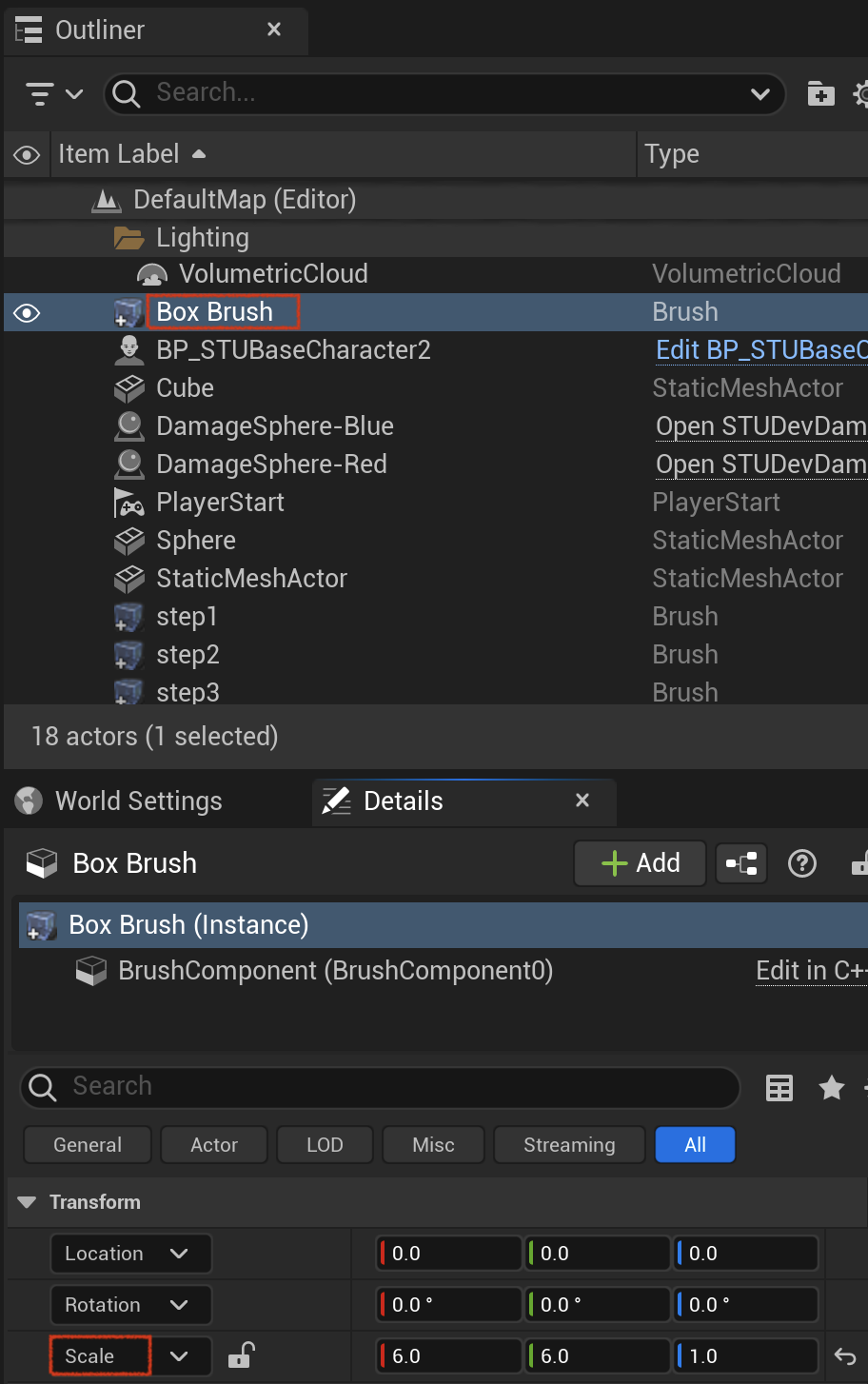Click the Outliner search field
The image size is (868, 1384).
pyautogui.click(x=444, y=93)
